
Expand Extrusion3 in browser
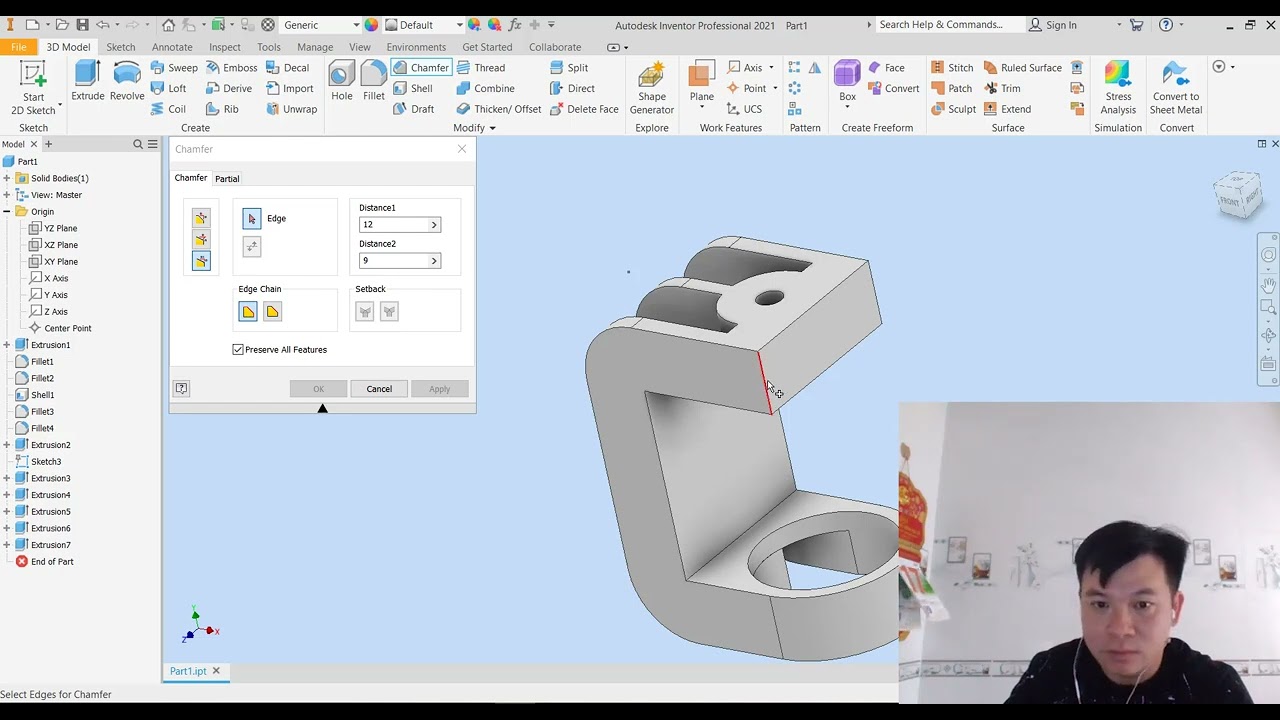7,478
